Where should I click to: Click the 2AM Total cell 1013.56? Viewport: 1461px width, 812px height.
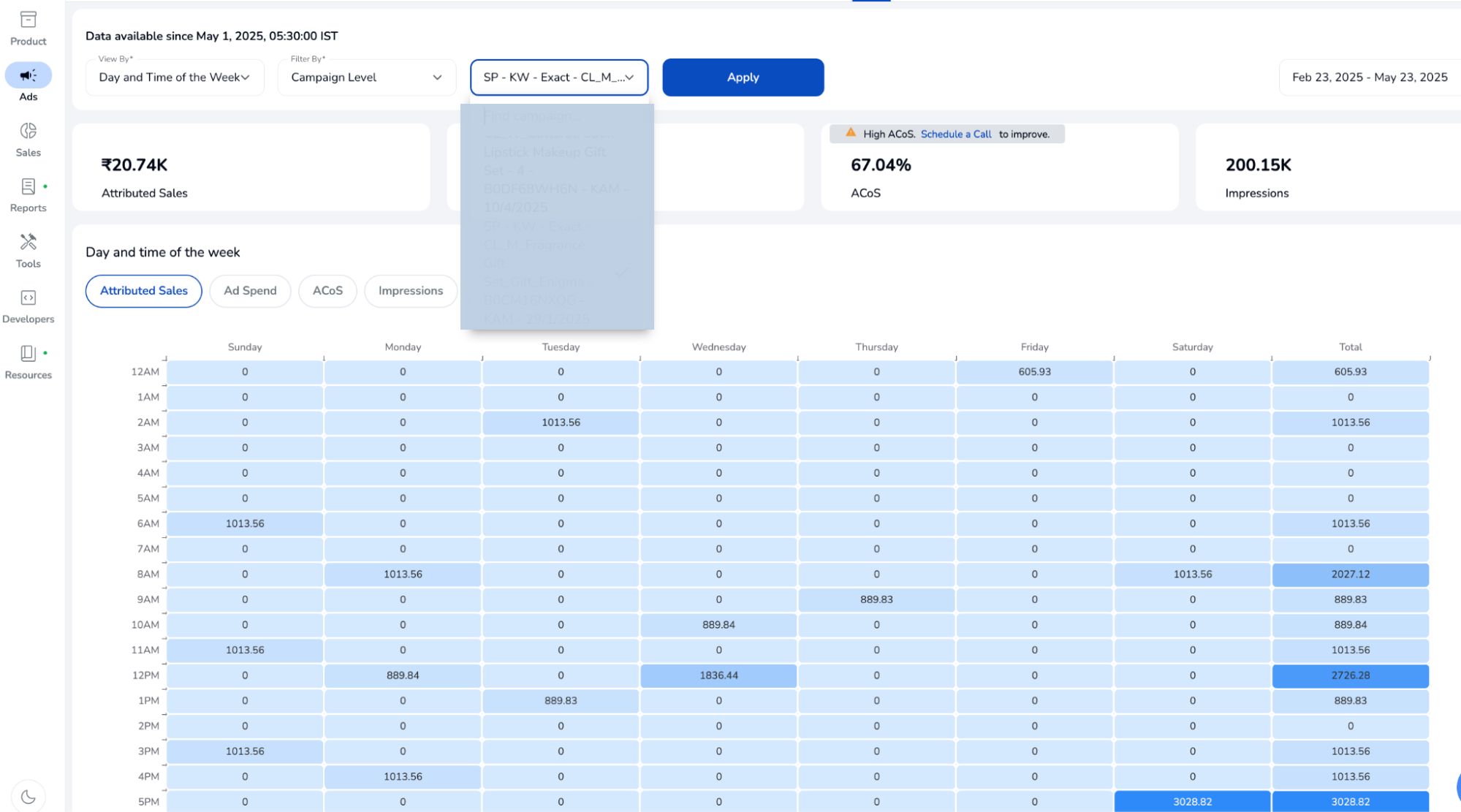[1351, 422]
